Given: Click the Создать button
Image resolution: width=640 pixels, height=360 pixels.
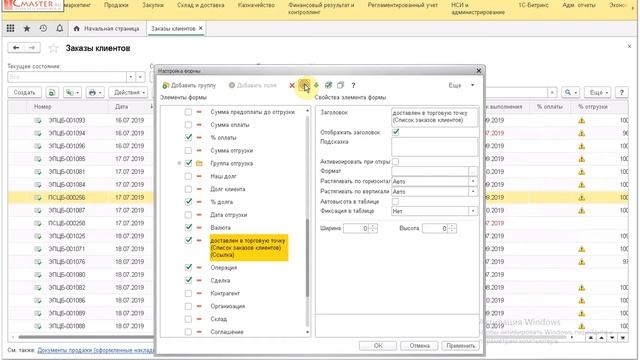Looking at the screenshot, I should [x=24, y=93].
